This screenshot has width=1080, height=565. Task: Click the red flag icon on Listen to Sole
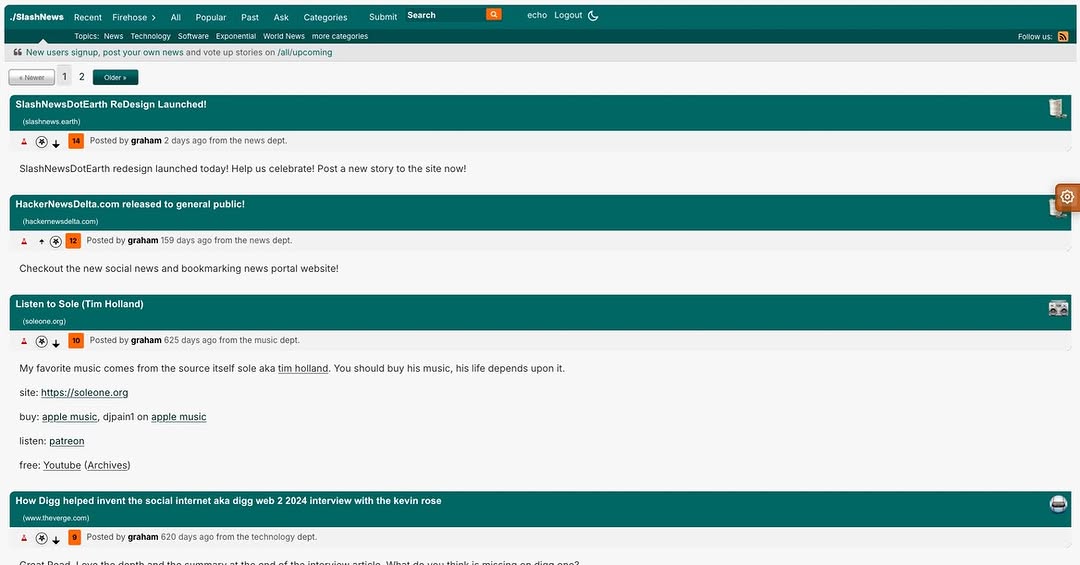(x=24, y=341)
